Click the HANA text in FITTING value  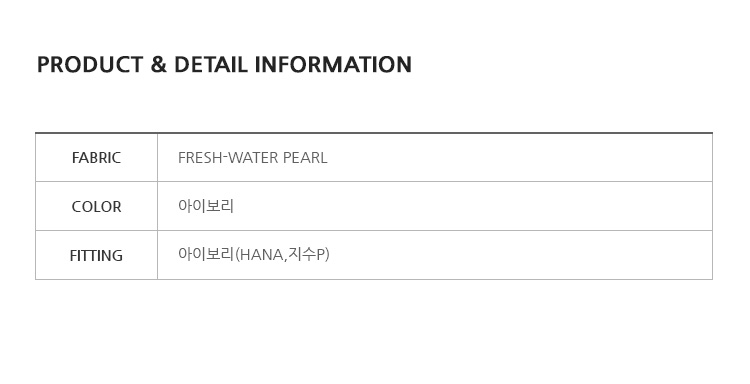click(x=262, y=254)
